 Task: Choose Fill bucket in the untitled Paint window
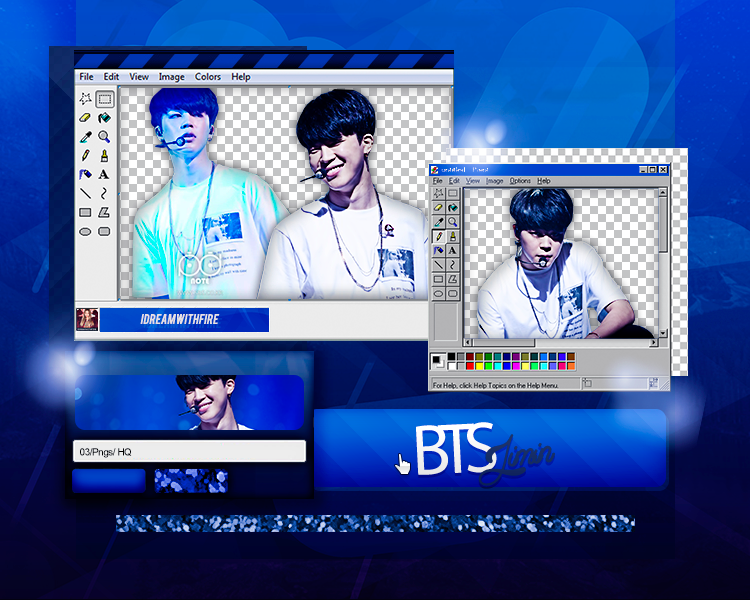(x=452, y=208)
